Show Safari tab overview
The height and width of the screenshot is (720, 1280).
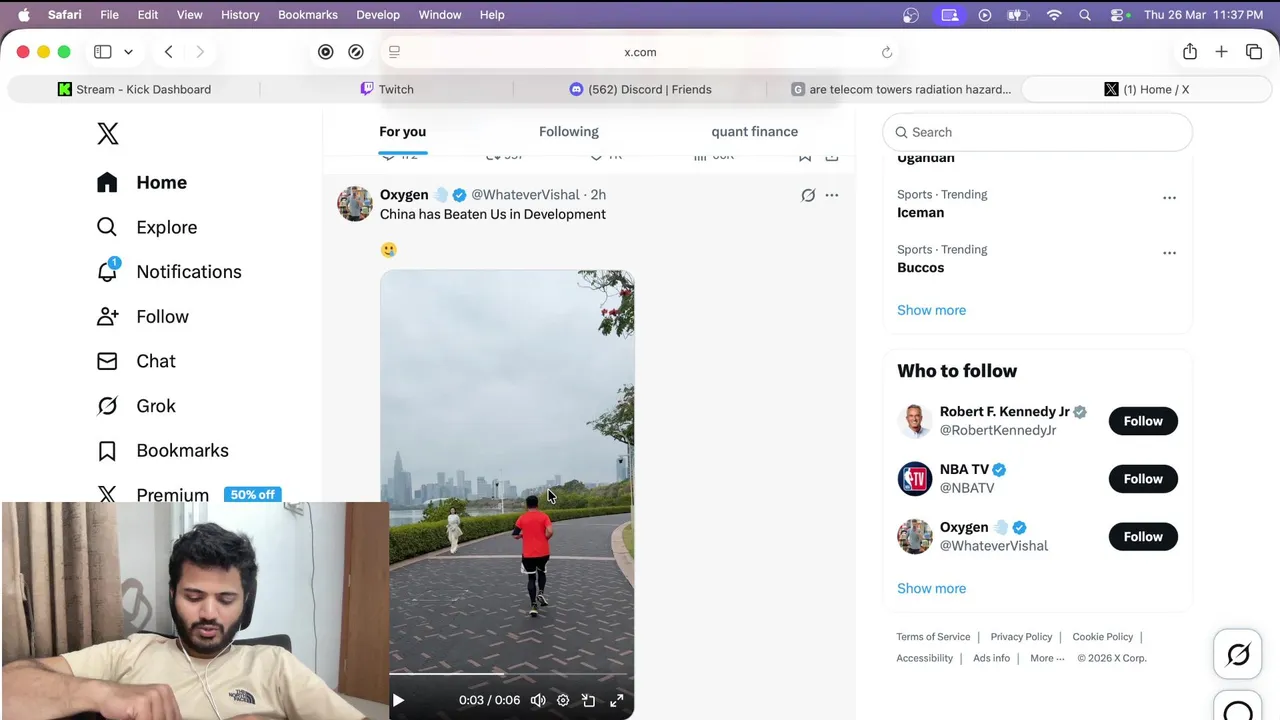coord(1254,52)
